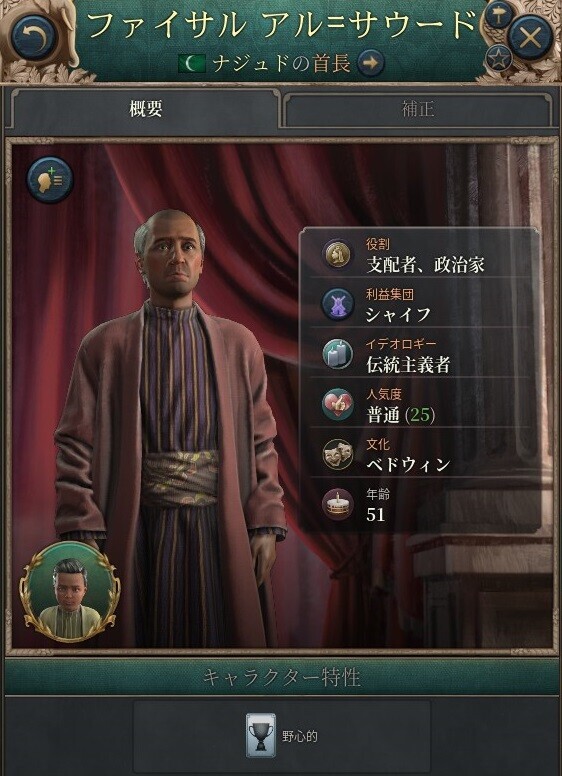
Task: Click the イデオロギー candle icon
Action: (337, 354)
